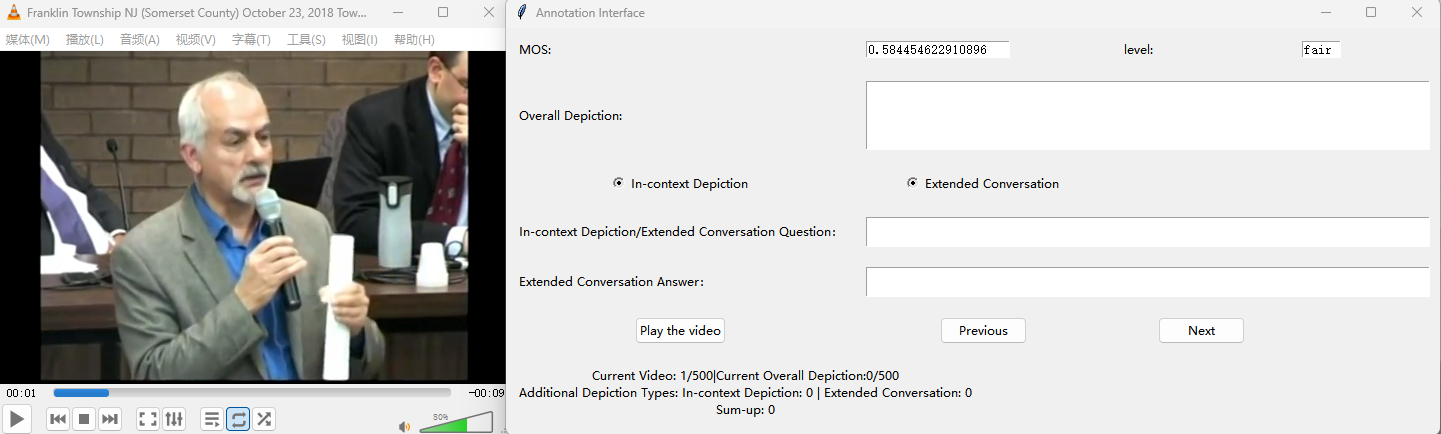The height and width of the screenshot is (434, 1441).
Task: Open the 工具(S) menu
Action: 306,40
